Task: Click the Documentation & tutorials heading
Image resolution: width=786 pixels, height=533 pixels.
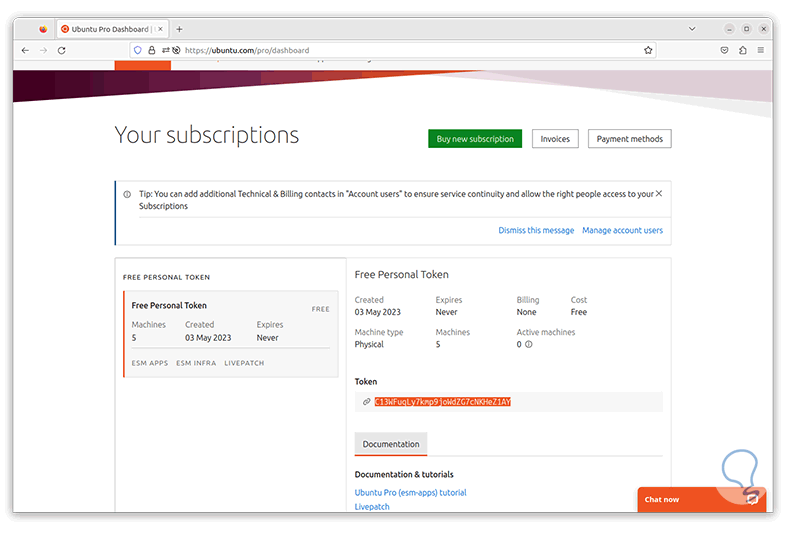Action: [404, 474]
